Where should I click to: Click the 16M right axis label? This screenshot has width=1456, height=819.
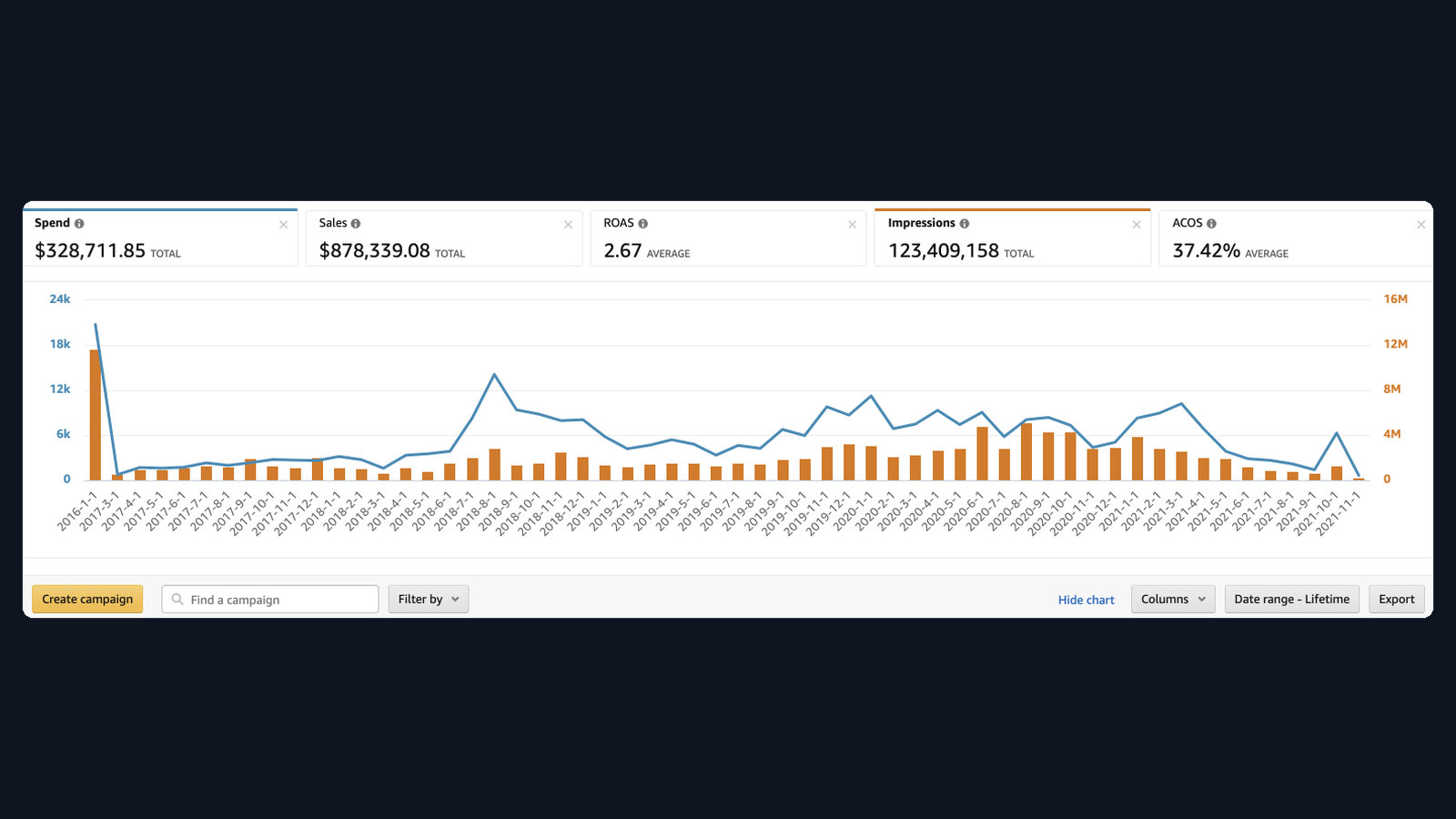click(1396, 299)
